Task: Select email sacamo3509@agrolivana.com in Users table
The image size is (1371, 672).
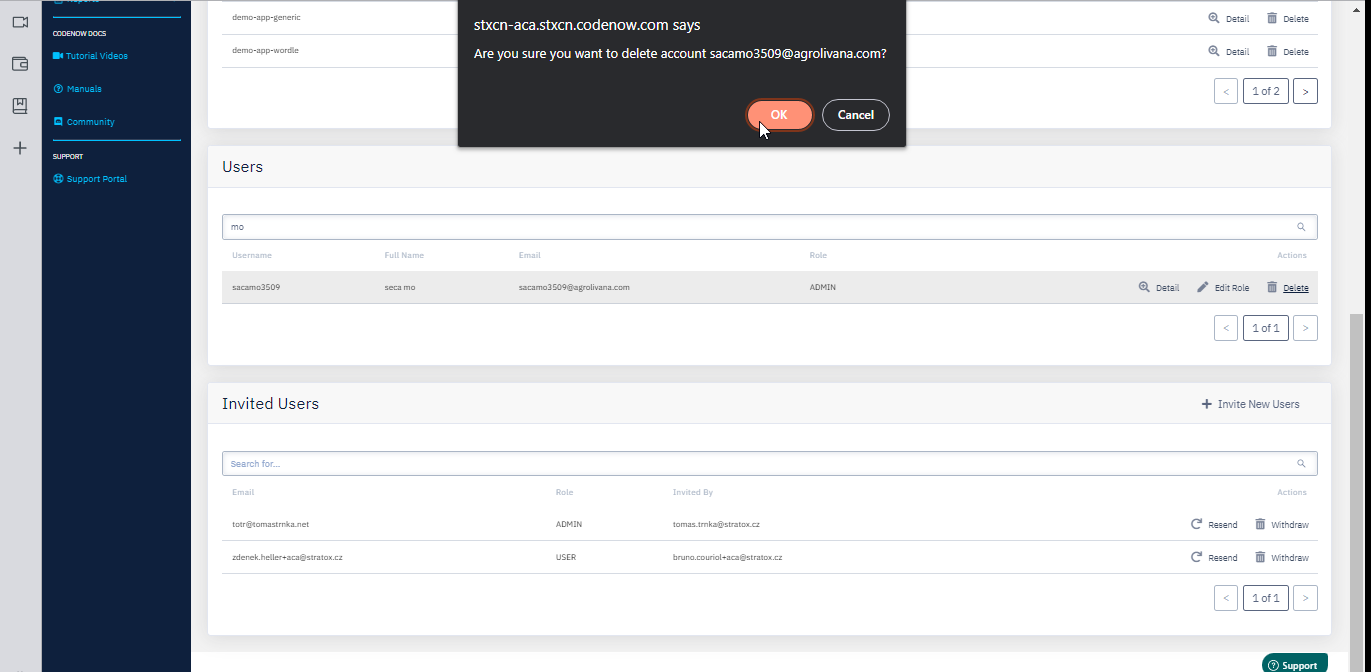Action: click(x=574, y=288)
